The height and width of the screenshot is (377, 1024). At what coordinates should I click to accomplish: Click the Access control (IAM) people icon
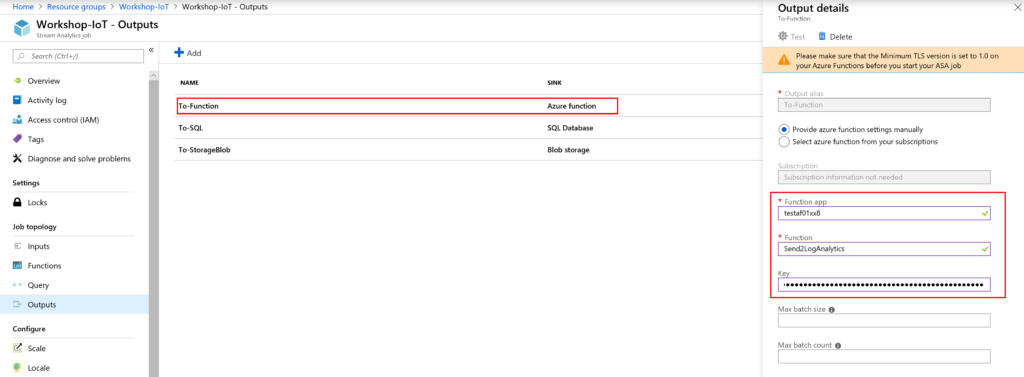point(18,120)
